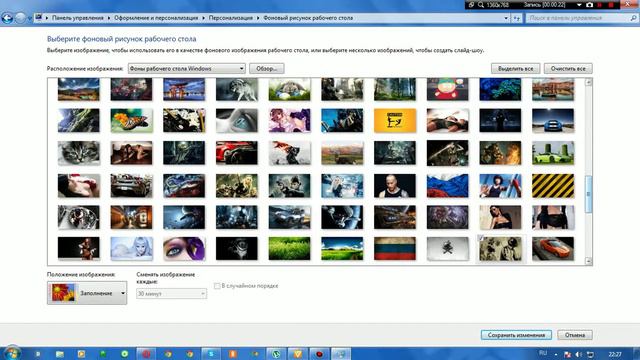Select the green sports car wallpaper
The height and width of the screenshot is (360, 640).
tap(553, 153)
